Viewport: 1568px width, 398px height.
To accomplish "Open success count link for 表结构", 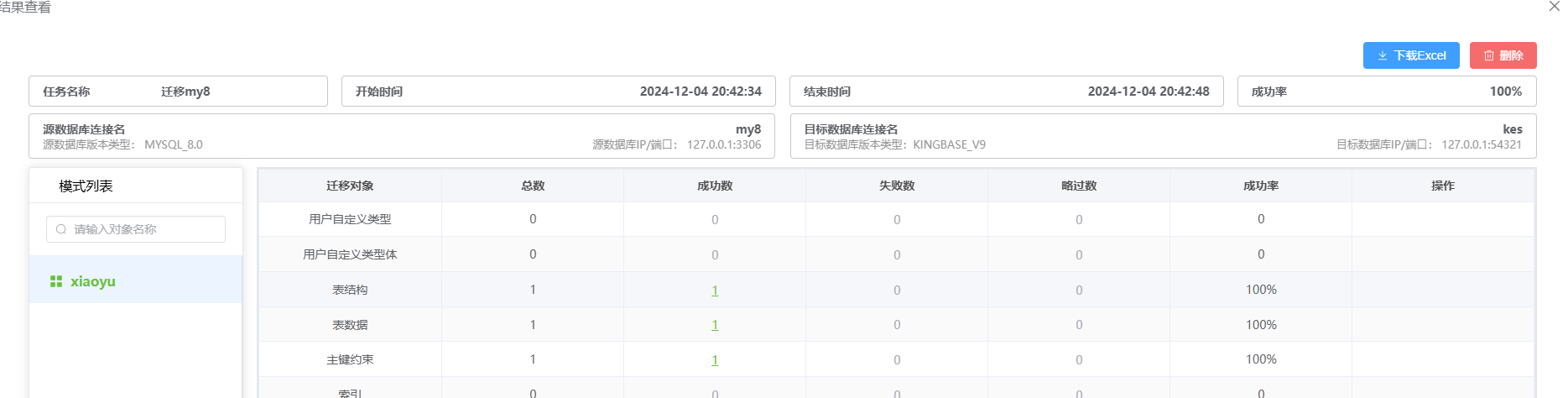I will click(x=715, y=291).
